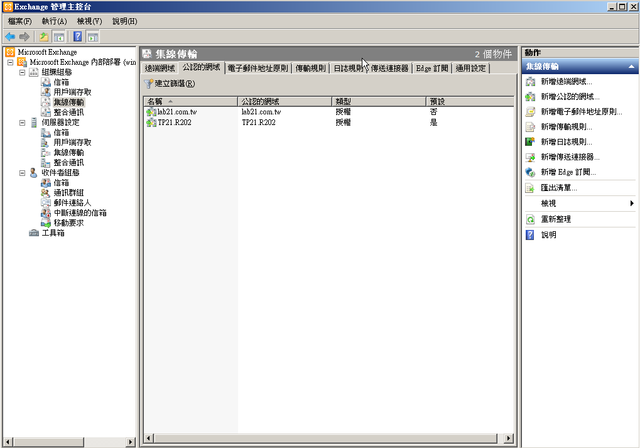The image size is (640, 448).
Task: Expand the 檢視 submenu arrow
Action: (x=631, y=203)
